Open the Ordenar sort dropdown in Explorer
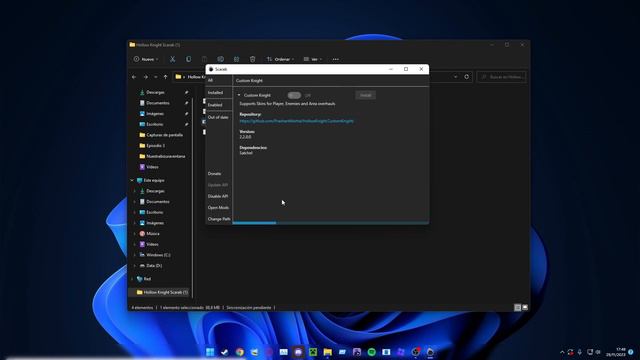640x360 pixels. [280, 59]
